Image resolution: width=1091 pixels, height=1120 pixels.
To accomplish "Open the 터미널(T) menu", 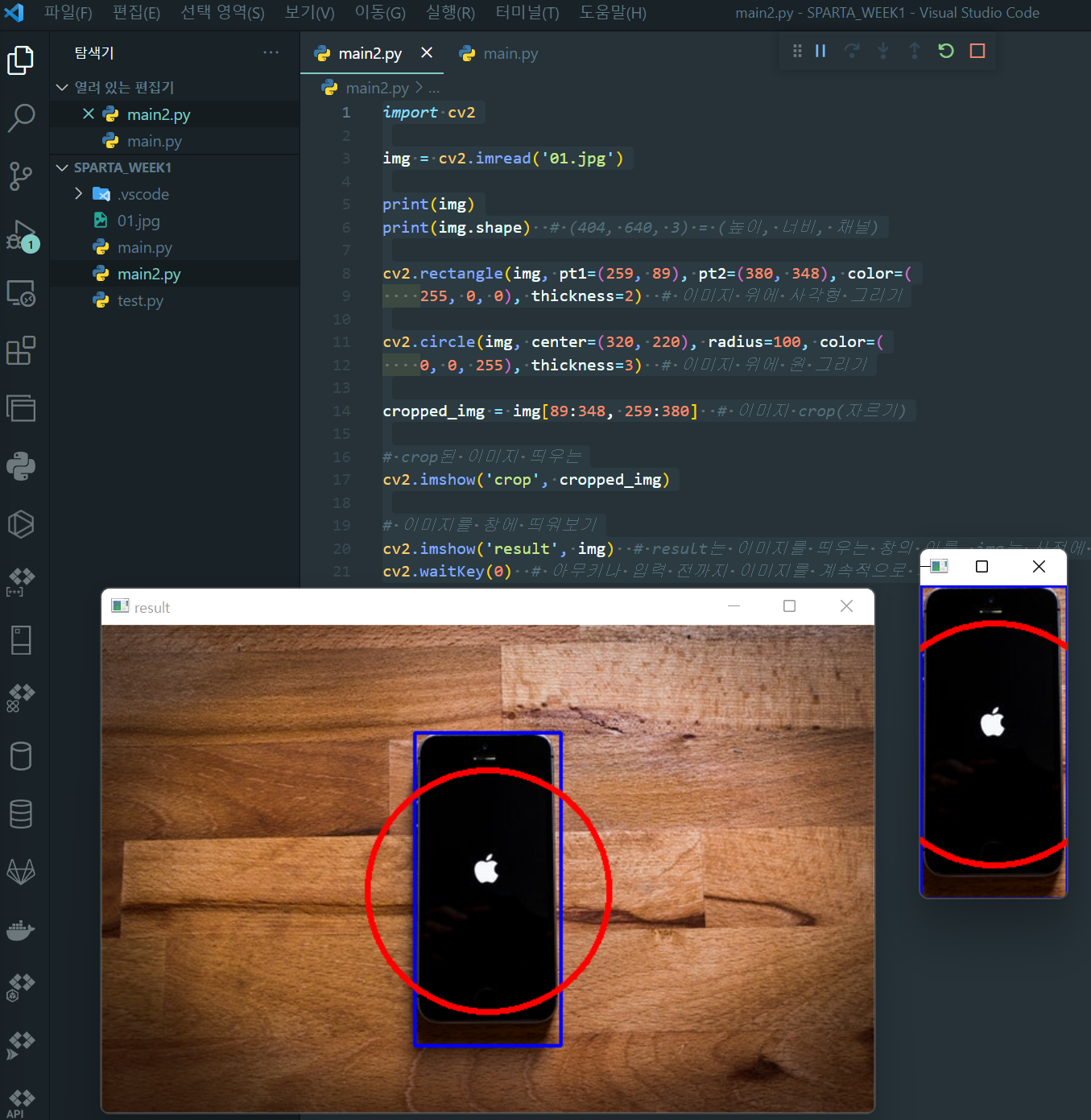I will pyautogui.click(x=527, y=13).
